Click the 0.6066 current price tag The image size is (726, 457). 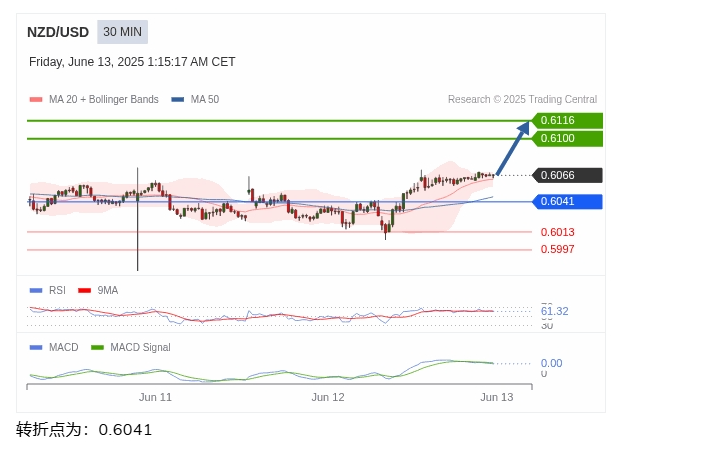tap(567, 175)
